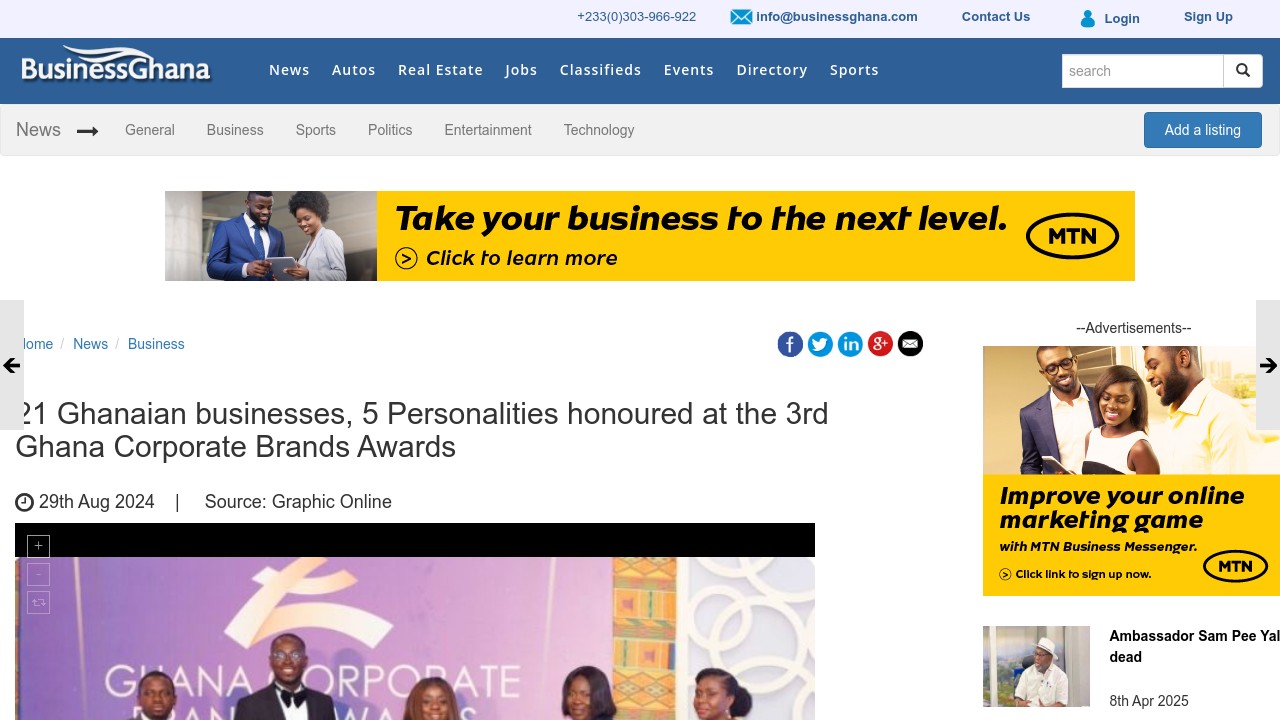Open the Login link
The height and width of the screenshot is (720, 1280).
[x=1121, y=18]
